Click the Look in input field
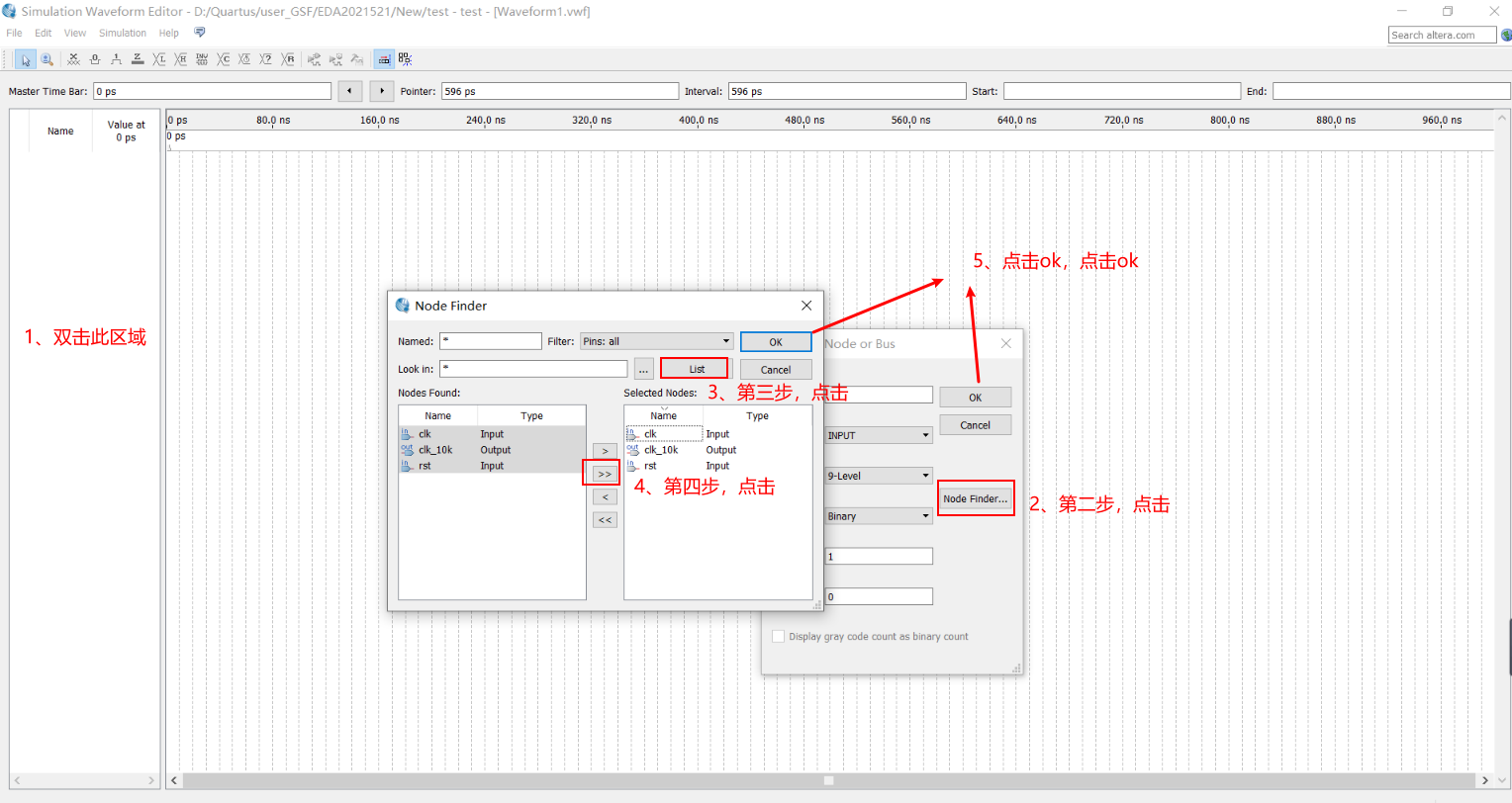The width and height of the screenshot is (1512, 803). click(x=533, y=369)
